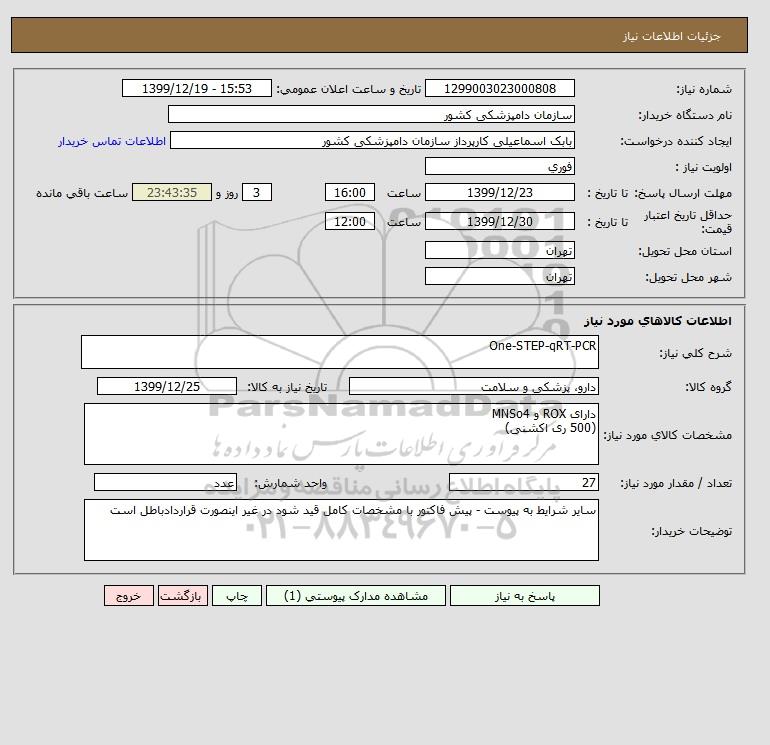
Task: Click the general description One-STEP-qRT-PCR field
Action: point(340,352)
